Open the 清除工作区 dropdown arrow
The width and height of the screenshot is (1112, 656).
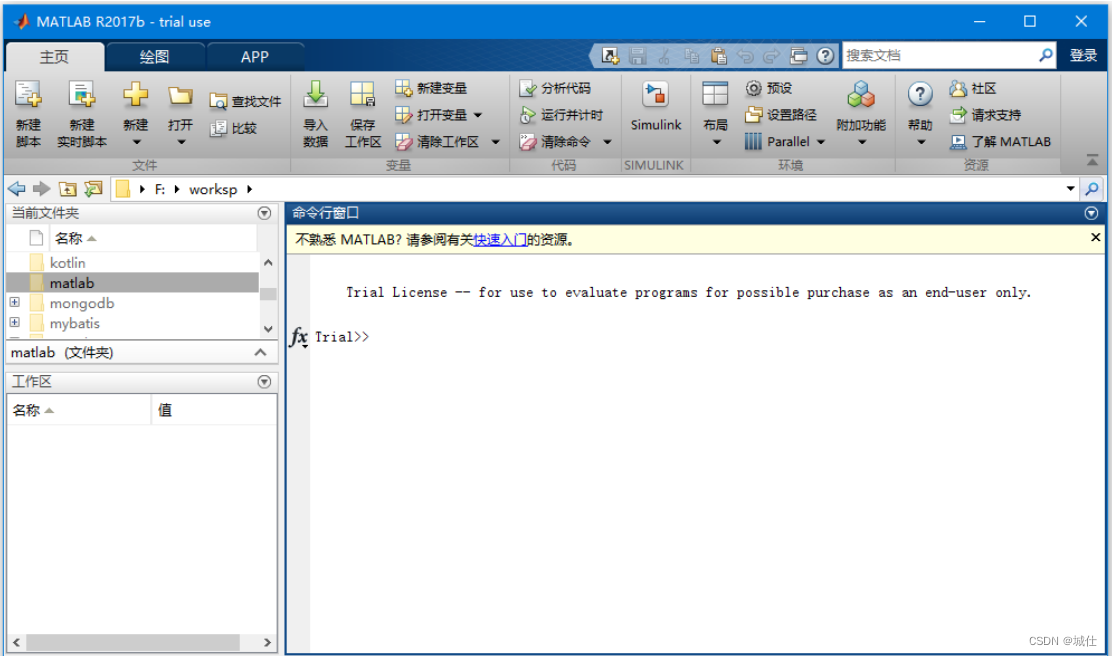(495, 142)
